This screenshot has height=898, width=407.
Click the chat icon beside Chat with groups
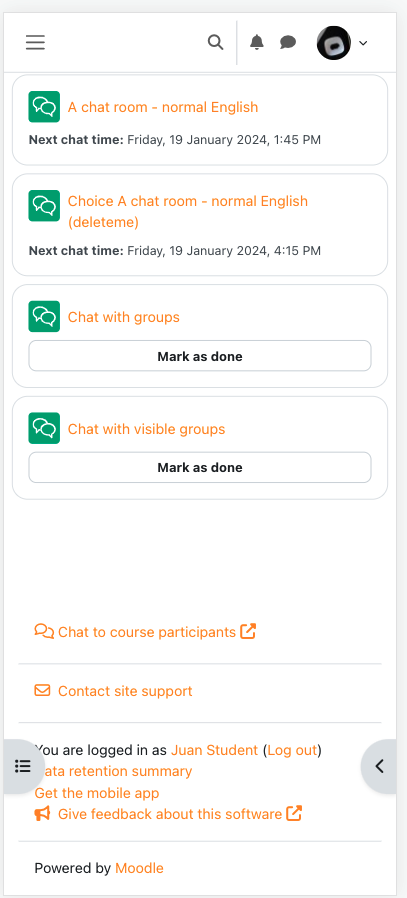[x=44, y=317]
